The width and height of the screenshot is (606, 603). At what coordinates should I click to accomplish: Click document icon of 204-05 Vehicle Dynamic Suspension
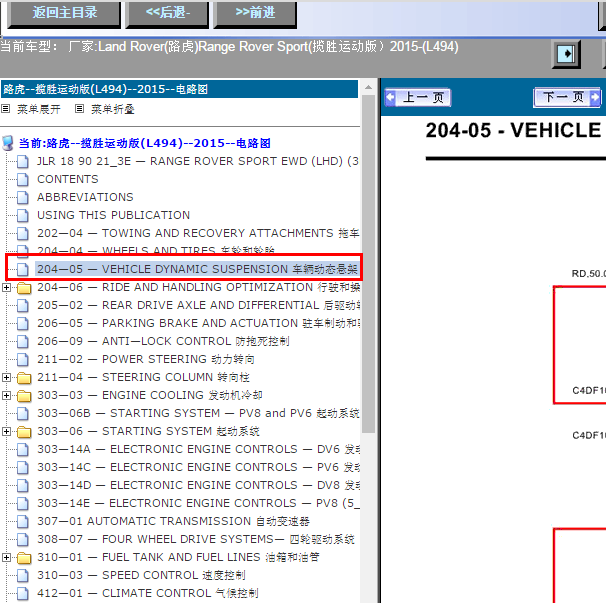point(23,270)
